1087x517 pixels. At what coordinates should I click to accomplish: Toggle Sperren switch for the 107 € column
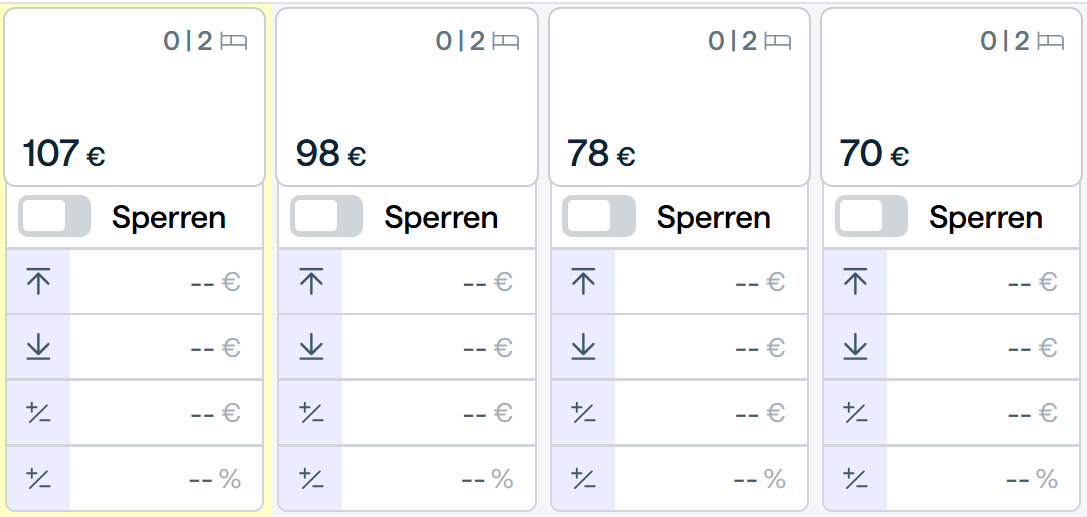[x=54, y=216]
